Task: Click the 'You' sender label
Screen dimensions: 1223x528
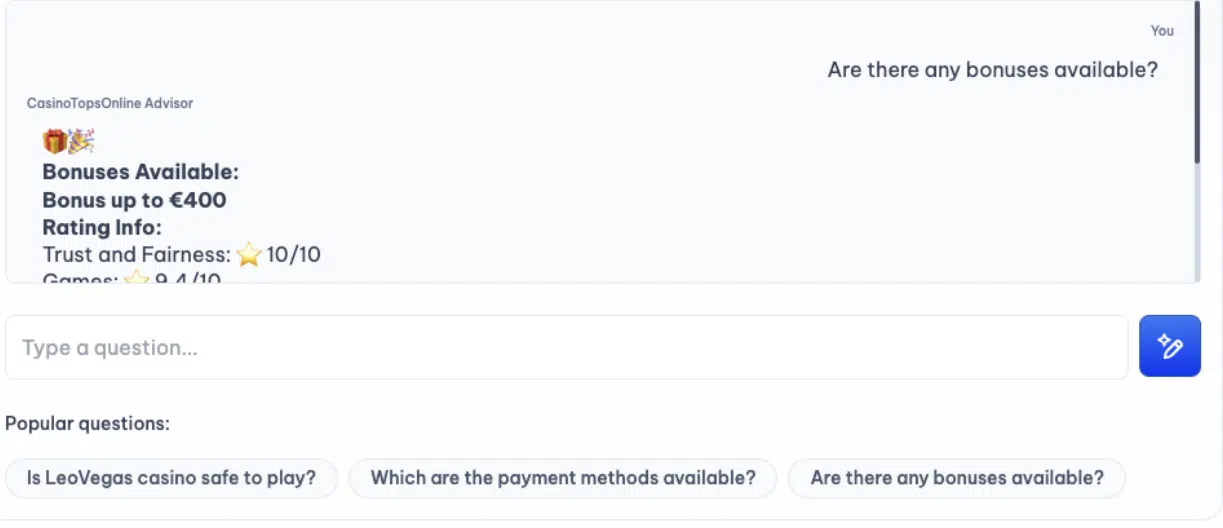Action: point(1162,31)
